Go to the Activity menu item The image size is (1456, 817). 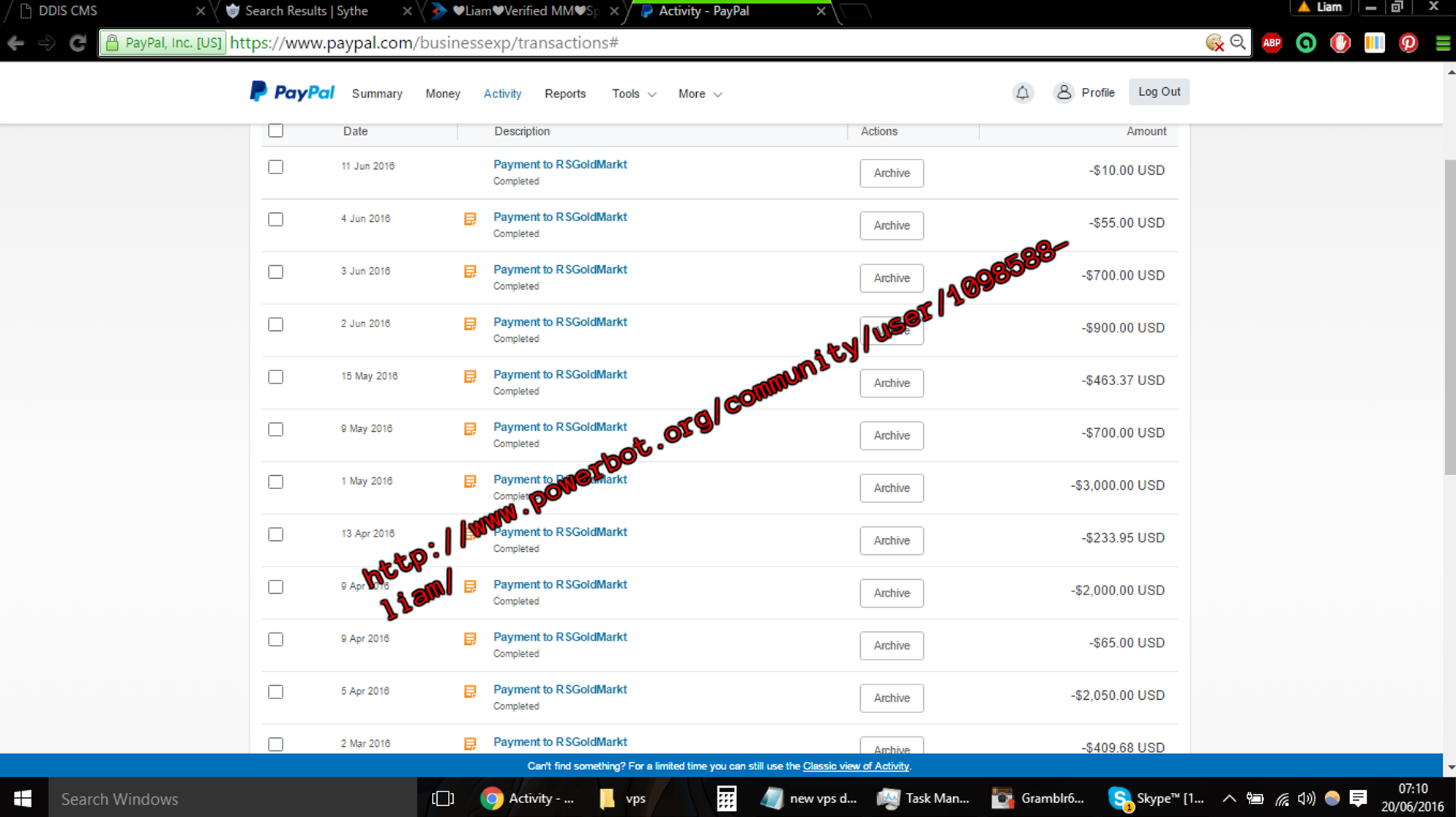coord(502,94)
